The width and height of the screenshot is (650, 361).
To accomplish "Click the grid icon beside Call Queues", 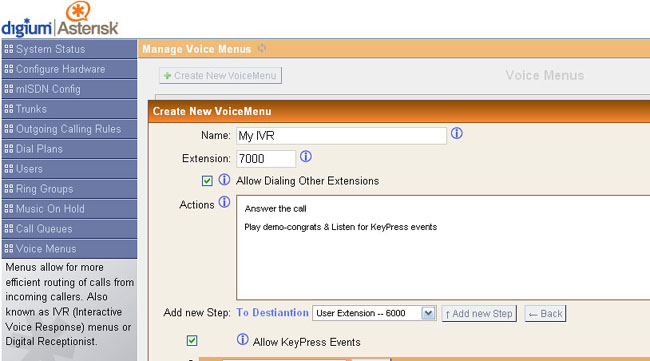I will tap(9, 229).
